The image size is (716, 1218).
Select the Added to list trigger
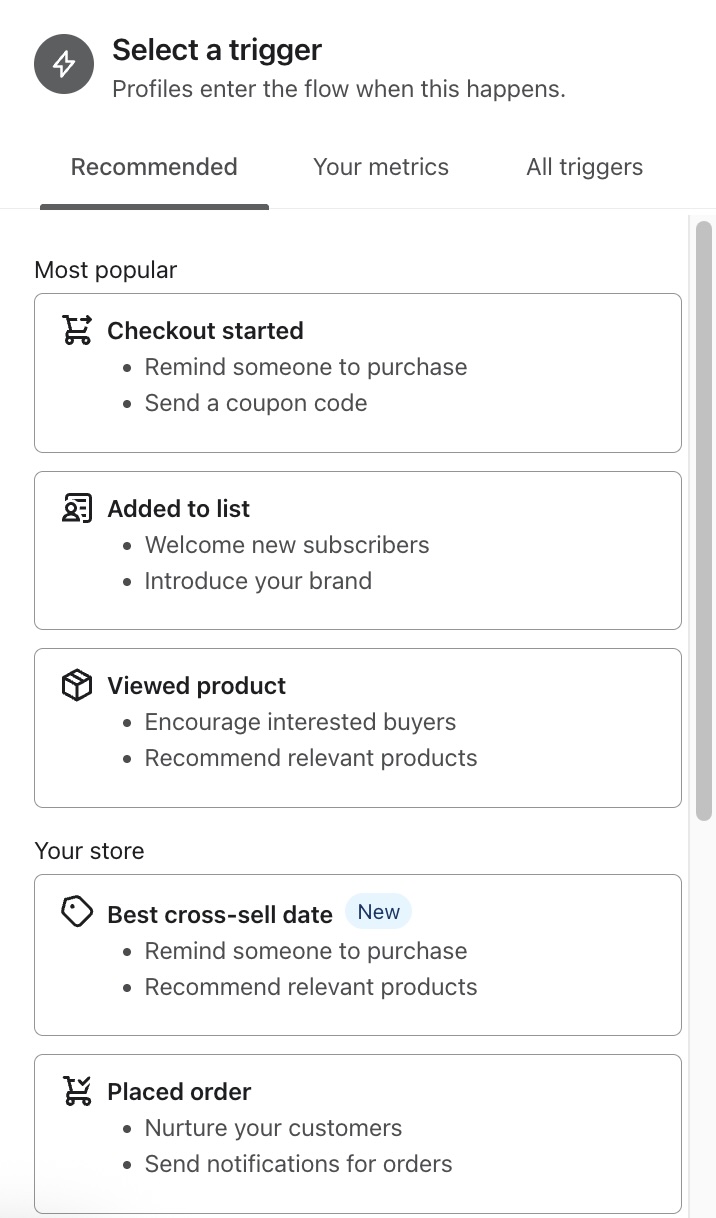coord(357,549)
